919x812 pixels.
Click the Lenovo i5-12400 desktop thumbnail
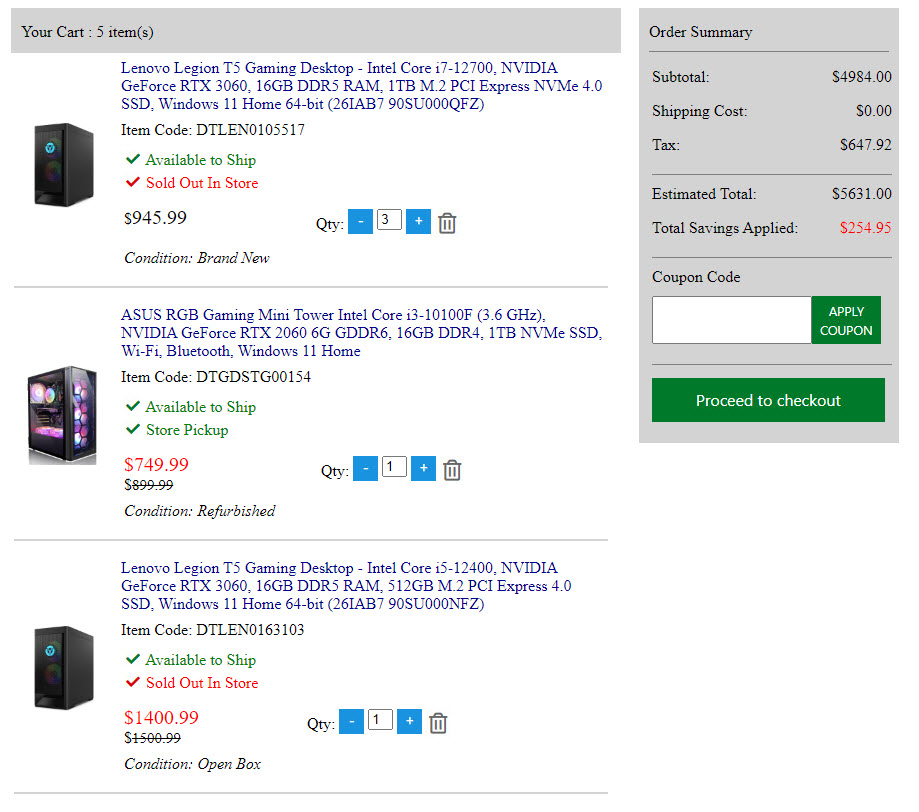63,668
